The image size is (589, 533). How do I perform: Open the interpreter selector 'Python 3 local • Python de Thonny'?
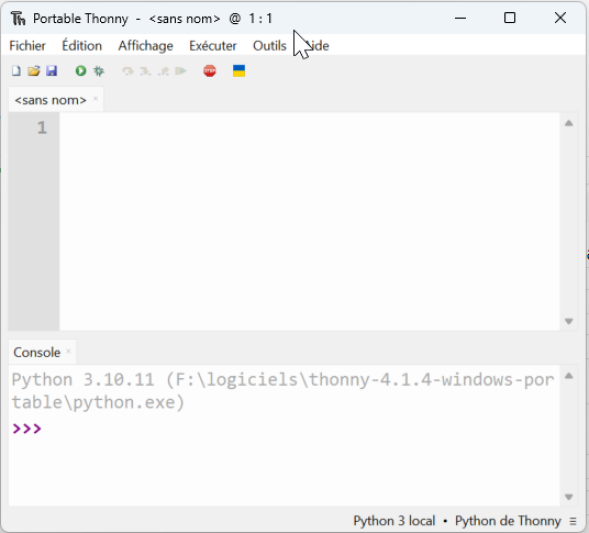coord(457,521)
